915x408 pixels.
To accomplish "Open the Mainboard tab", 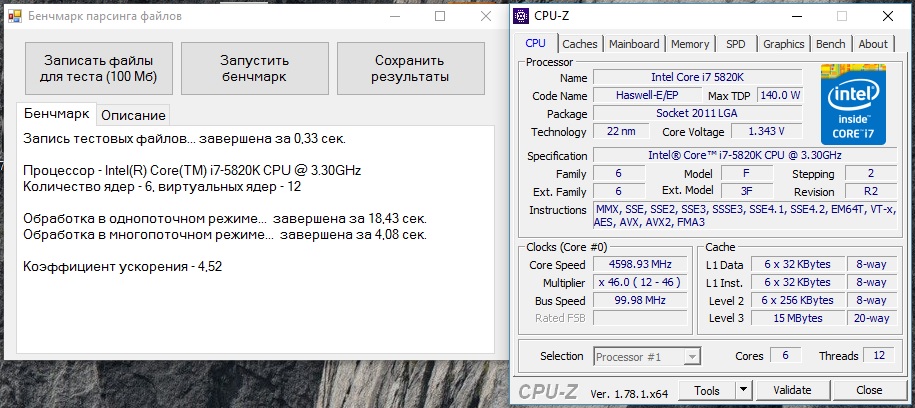I will (x=634, y=44).
